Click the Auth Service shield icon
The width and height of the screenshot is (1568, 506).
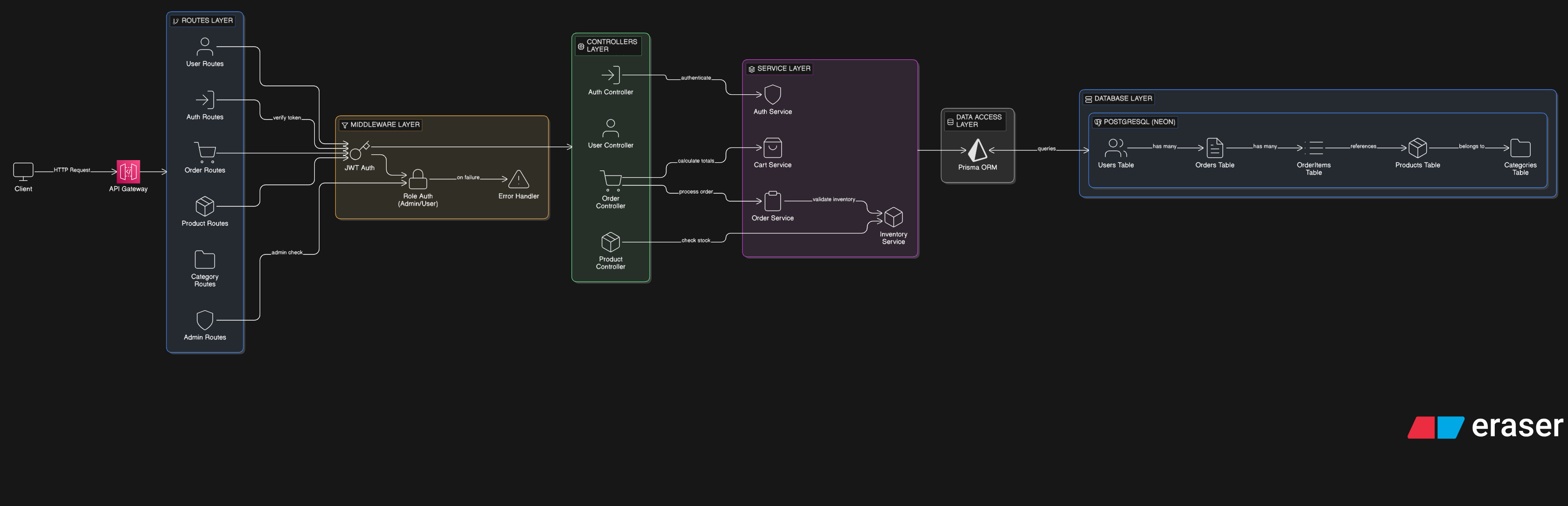tap(772, 94)
